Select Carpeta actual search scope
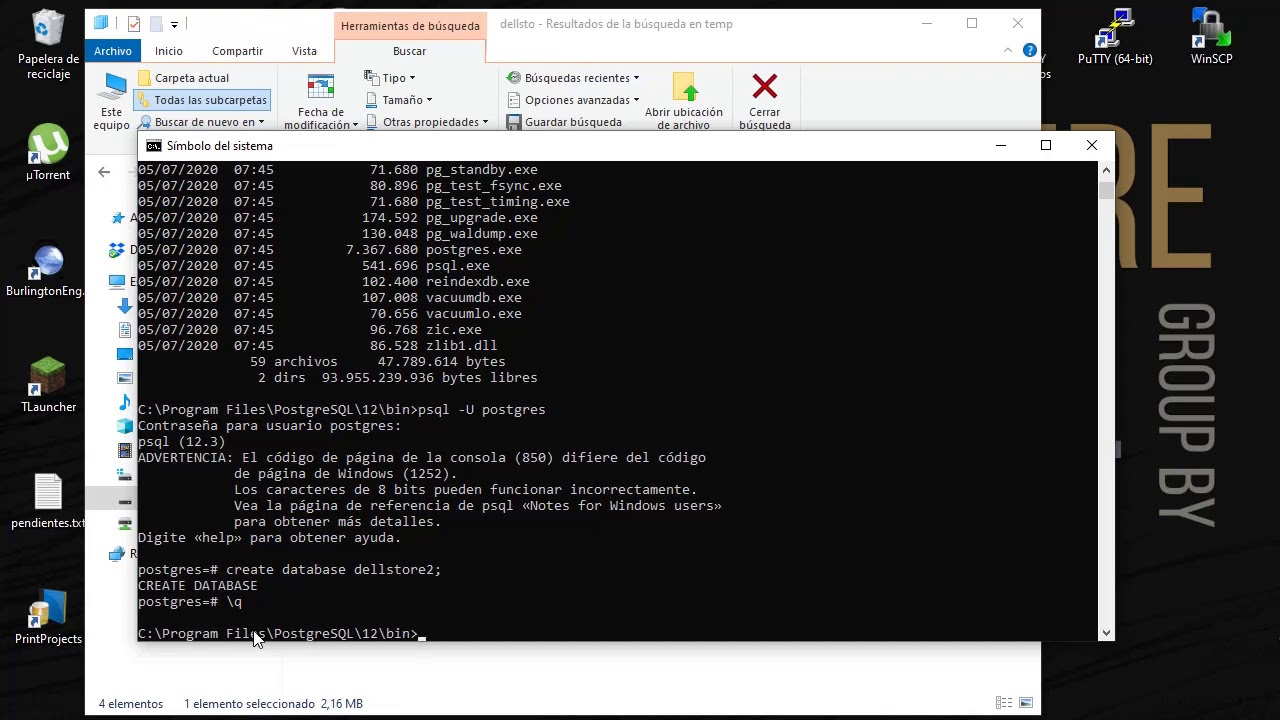The width and height of the screenshot is (1280, 720). coord(184,78)
